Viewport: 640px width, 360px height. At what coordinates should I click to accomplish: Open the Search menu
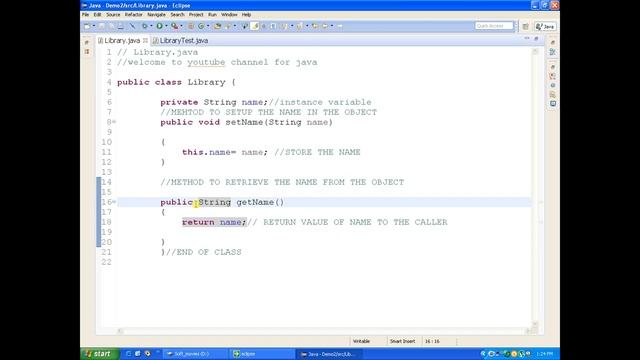[x=177, y=15]
